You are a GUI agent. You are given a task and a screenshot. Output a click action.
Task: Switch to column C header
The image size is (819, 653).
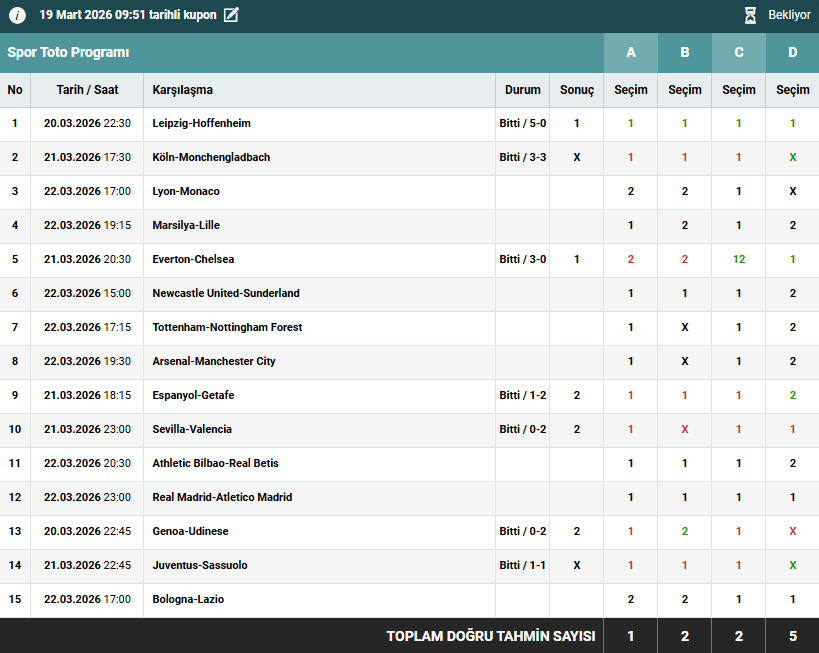(738, 53)
